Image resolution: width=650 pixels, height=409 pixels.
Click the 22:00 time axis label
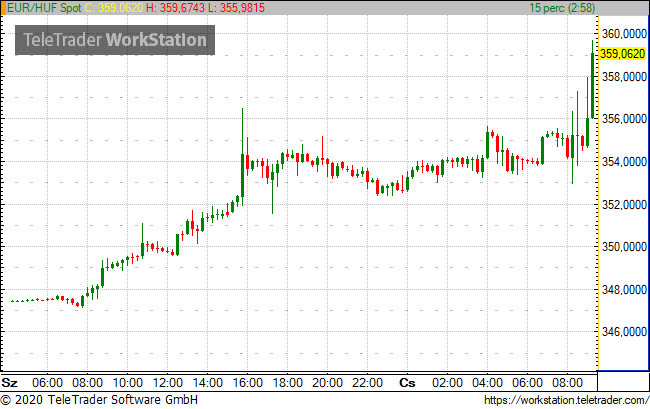[367, 382]
